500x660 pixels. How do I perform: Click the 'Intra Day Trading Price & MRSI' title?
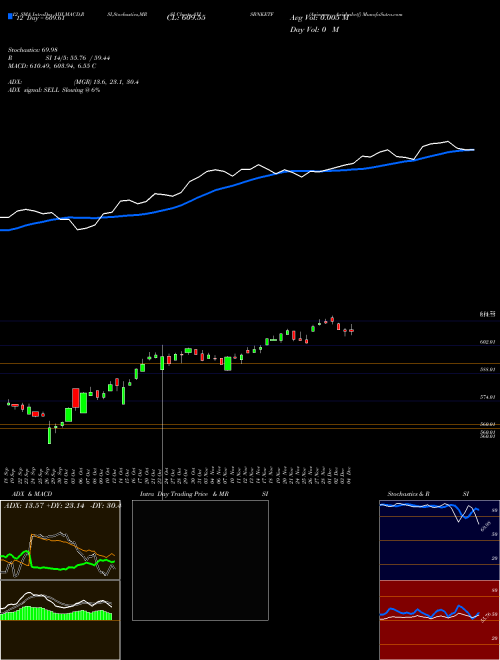point(204,494)
